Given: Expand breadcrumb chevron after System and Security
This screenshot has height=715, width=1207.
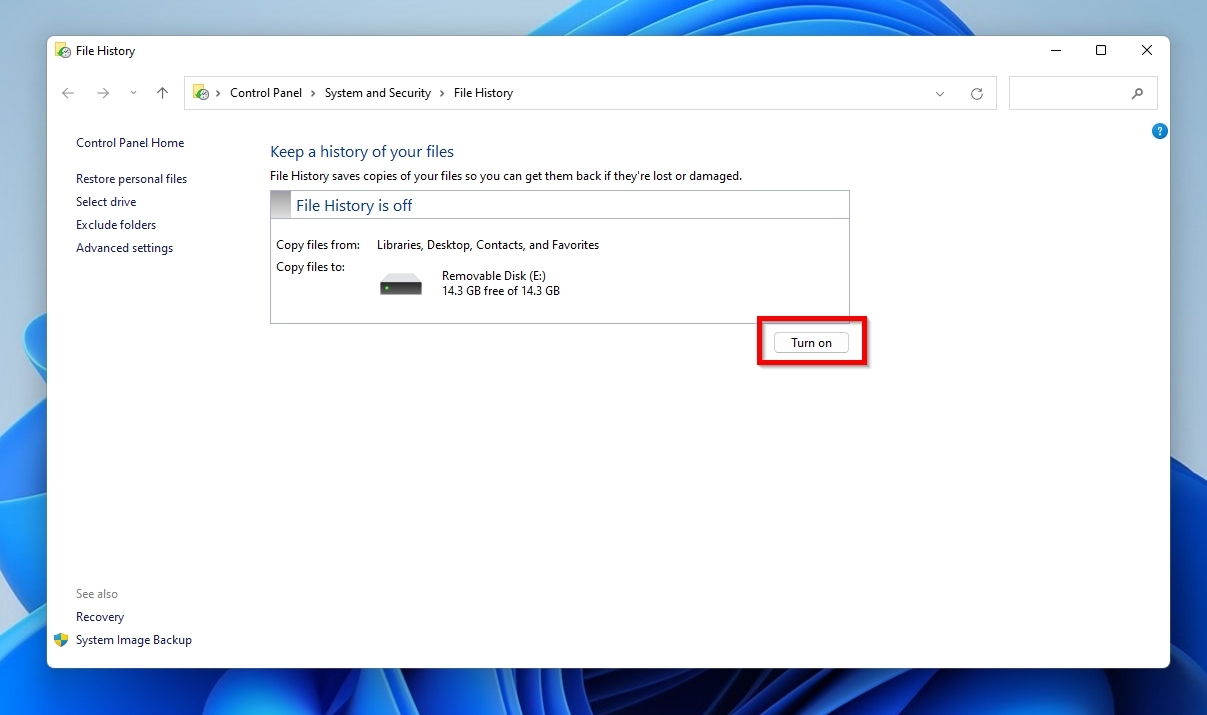Looking at the screenshot, I should click(x=442, y=93).
